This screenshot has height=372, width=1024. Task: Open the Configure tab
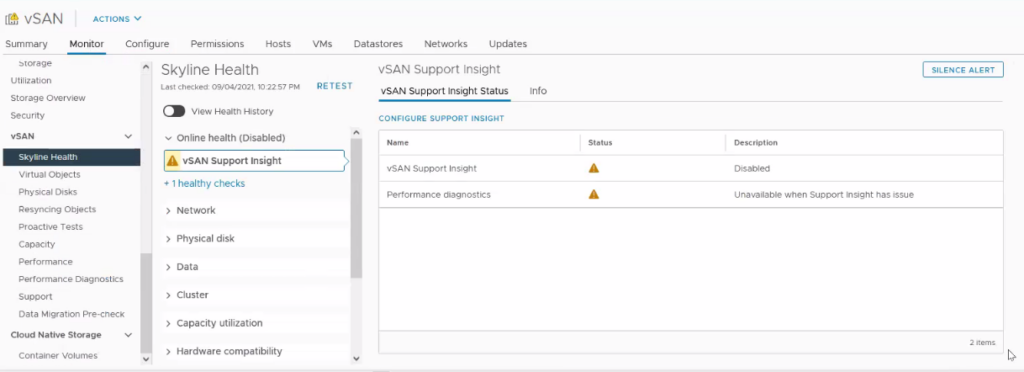click(147, 44)
